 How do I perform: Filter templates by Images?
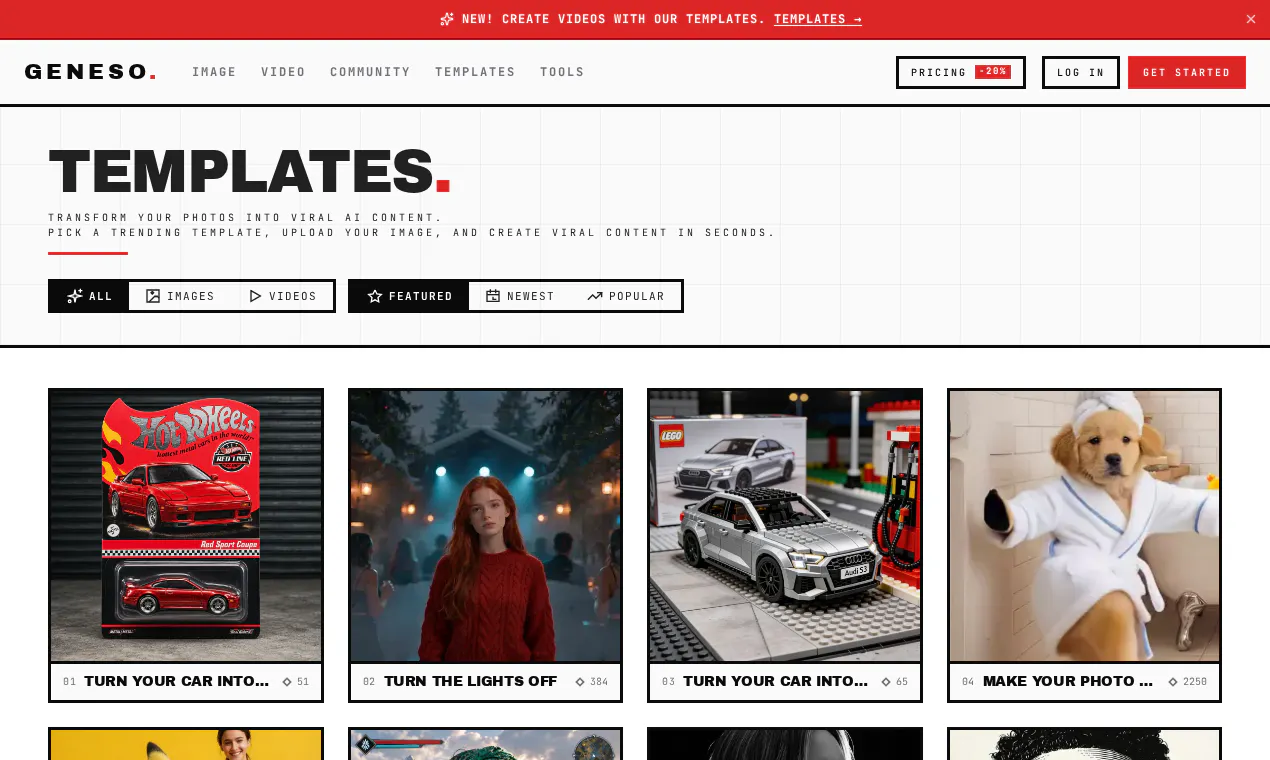(180, 296)
